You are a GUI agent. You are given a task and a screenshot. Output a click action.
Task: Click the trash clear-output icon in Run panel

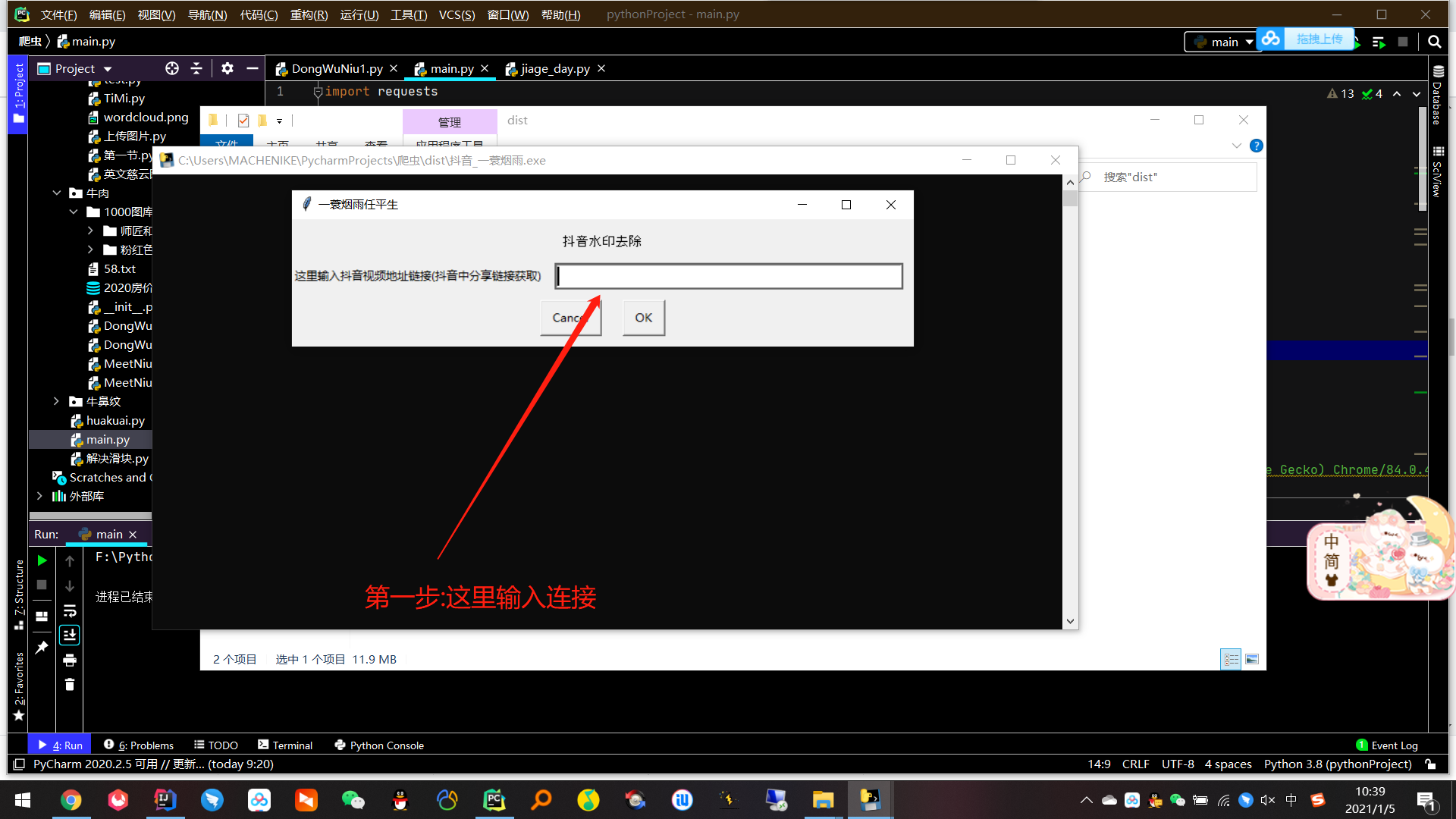[x=70, y=685]
